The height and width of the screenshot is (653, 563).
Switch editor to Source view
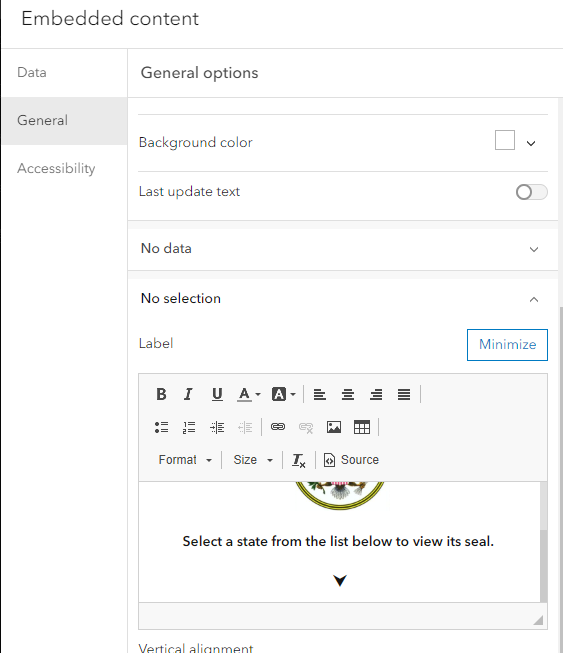pos(351,460)
